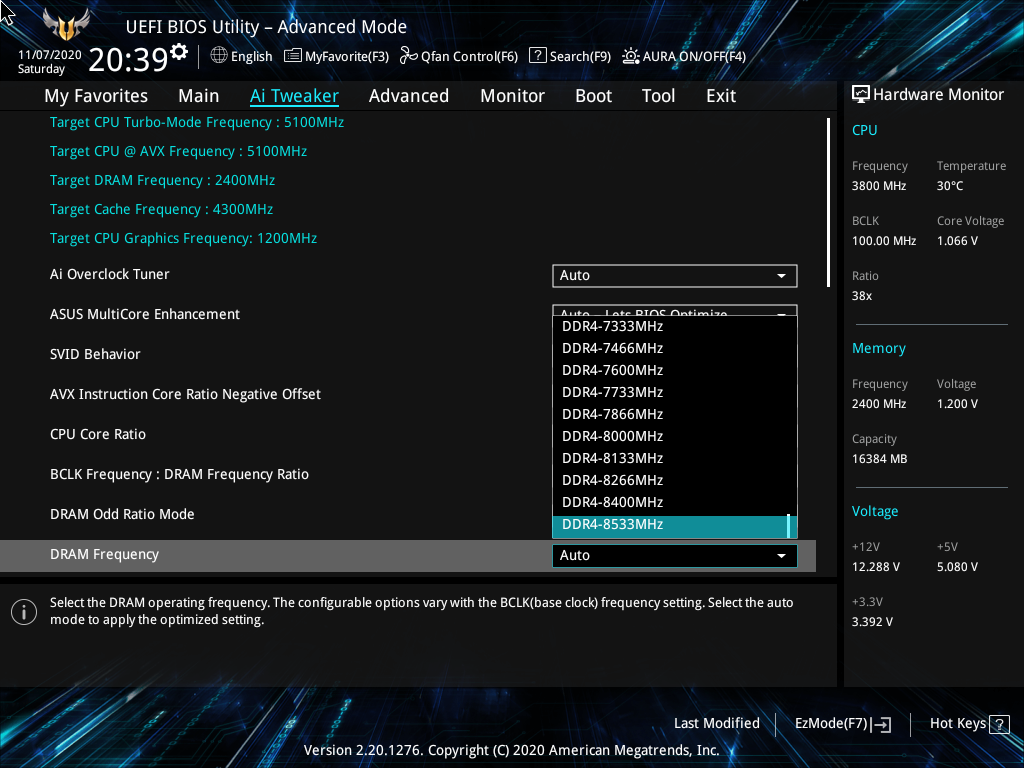Open the My Favorites tab

tap(96, 96)
